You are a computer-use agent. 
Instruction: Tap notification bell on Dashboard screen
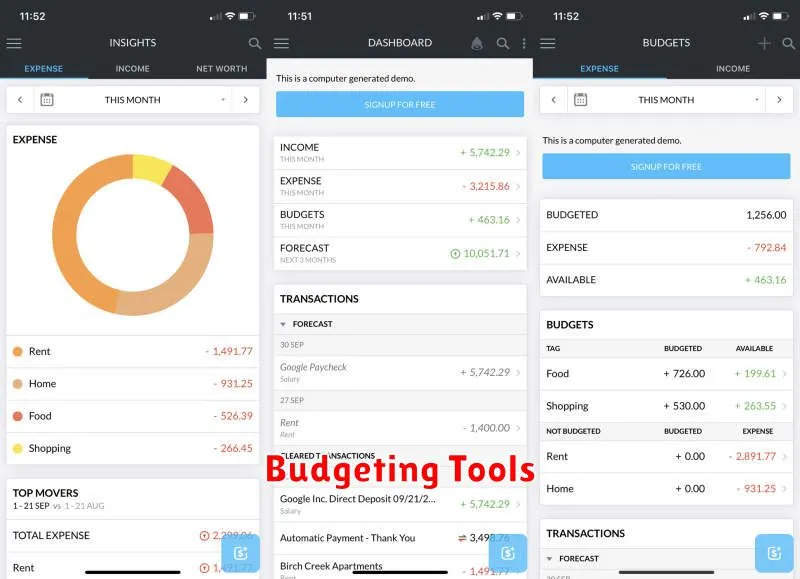click(477, 43)
